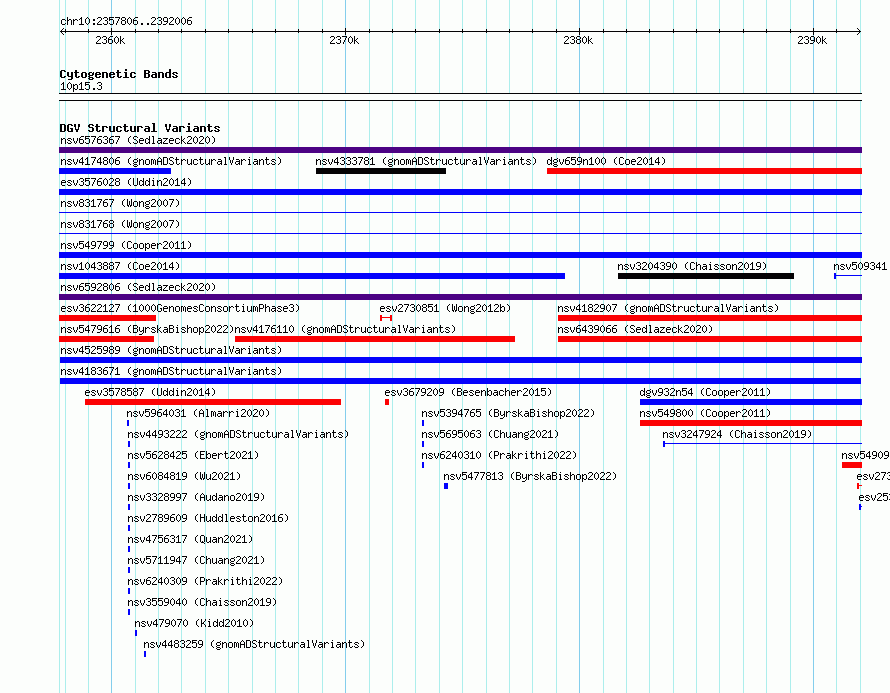Open nsv5711947 (Chuang2021) label
The image size is (890, 693).
(196, 560)
